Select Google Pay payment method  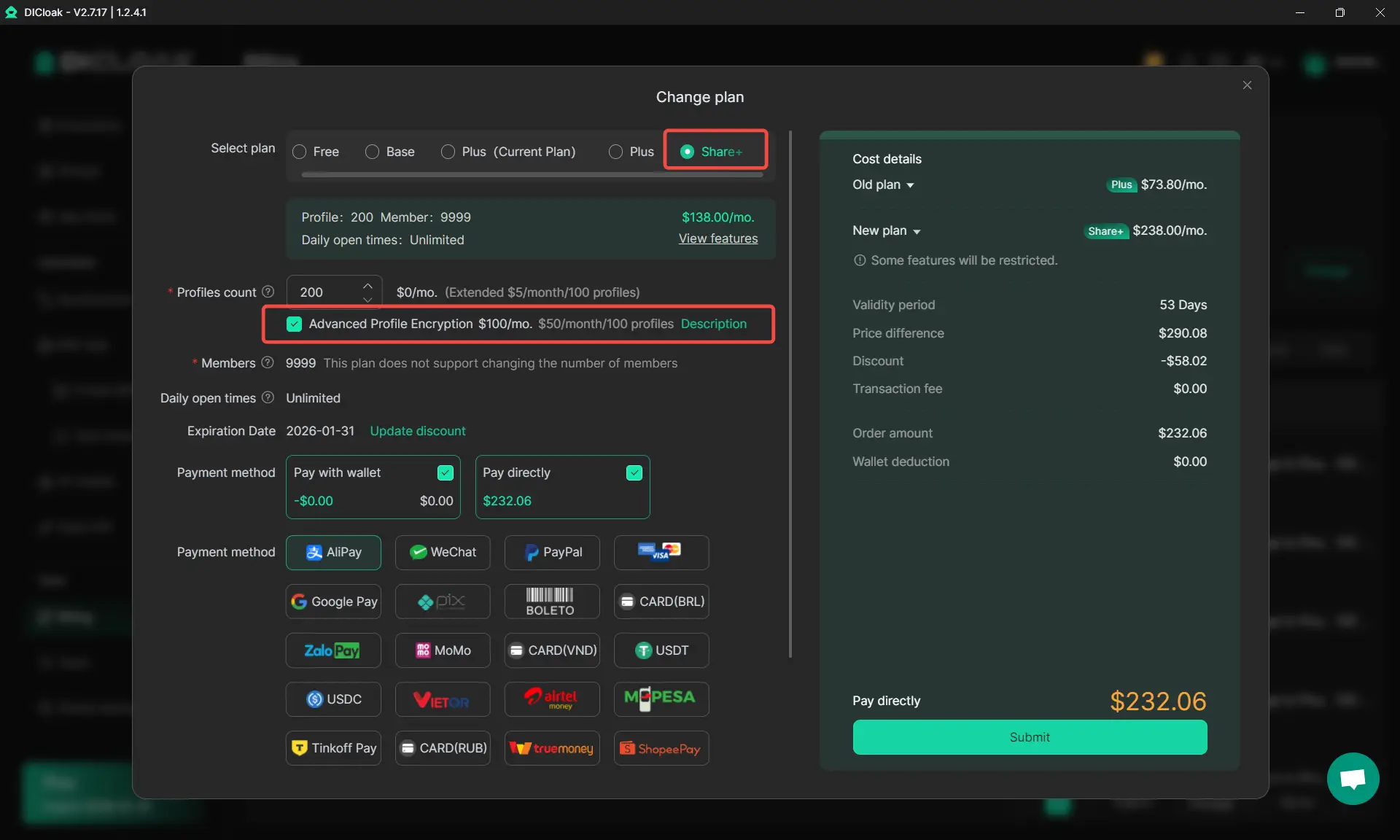pos(333,602)
